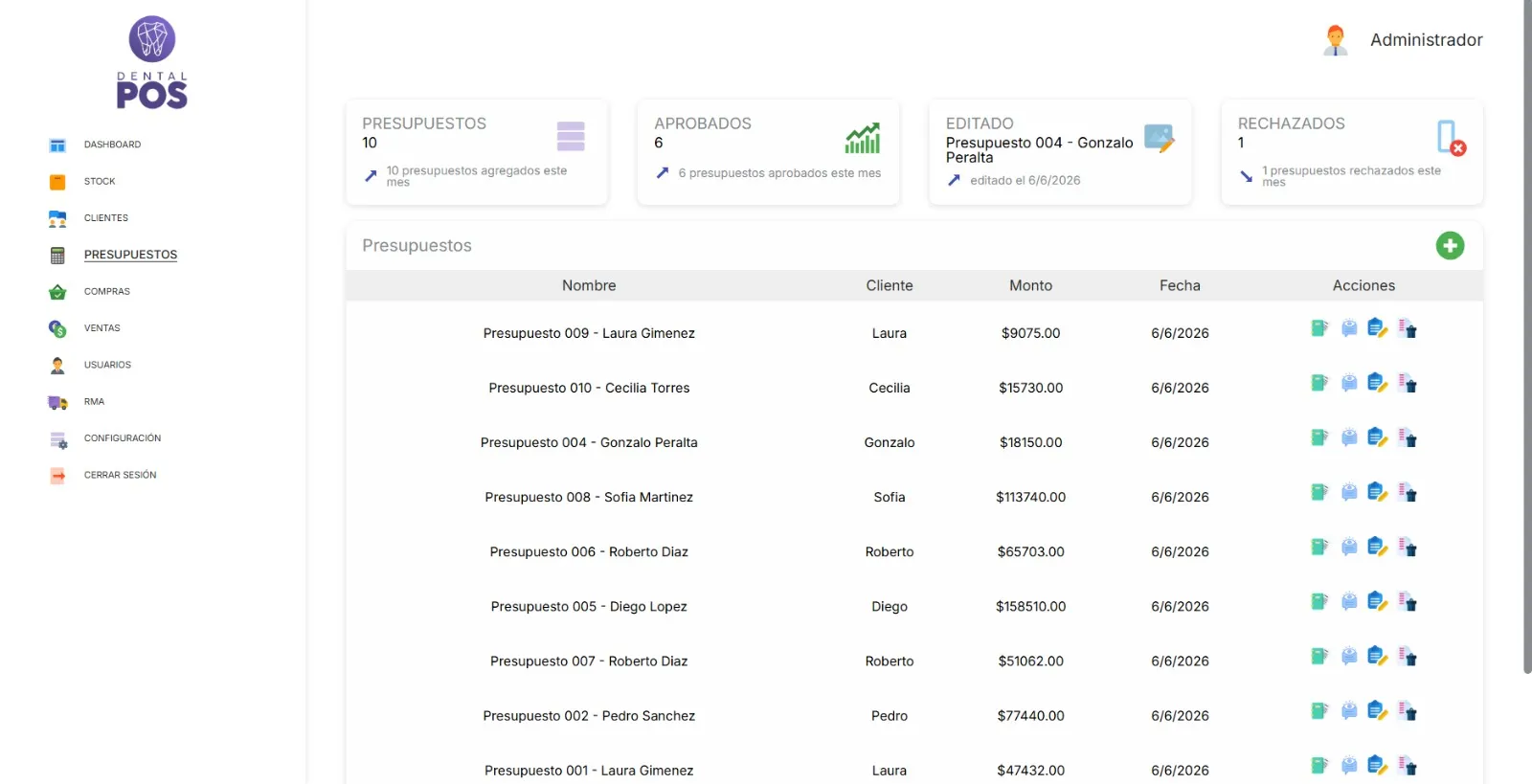This screenshot has height=784, width=1532.
Task: Open the green notebook action for Presupuesto 002
Action: pyautogui.click(x=1319, y=710)
